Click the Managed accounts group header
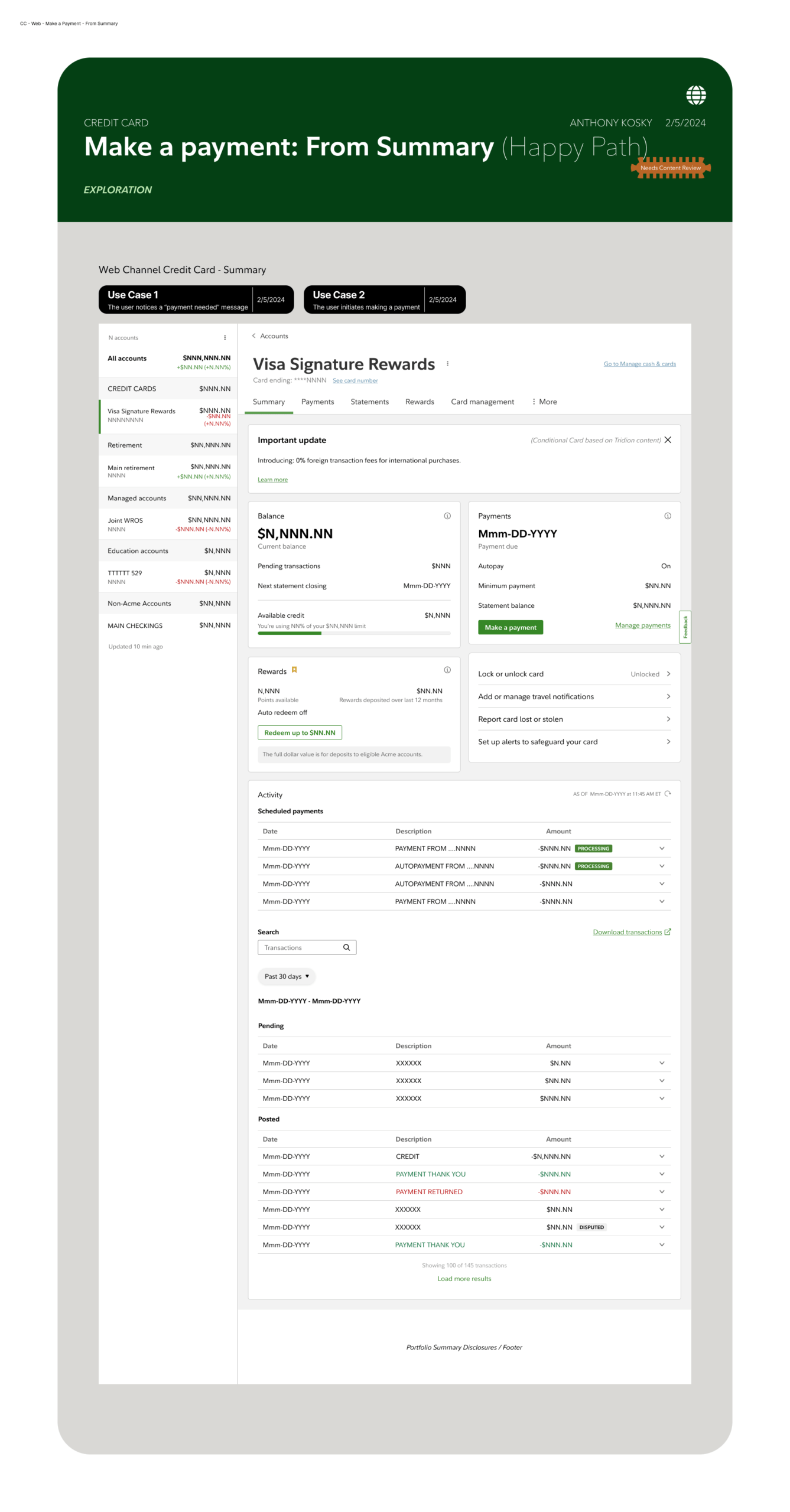Image resolution: width=790 pixels, height=1512 pixels. click(x=168, y=498)
